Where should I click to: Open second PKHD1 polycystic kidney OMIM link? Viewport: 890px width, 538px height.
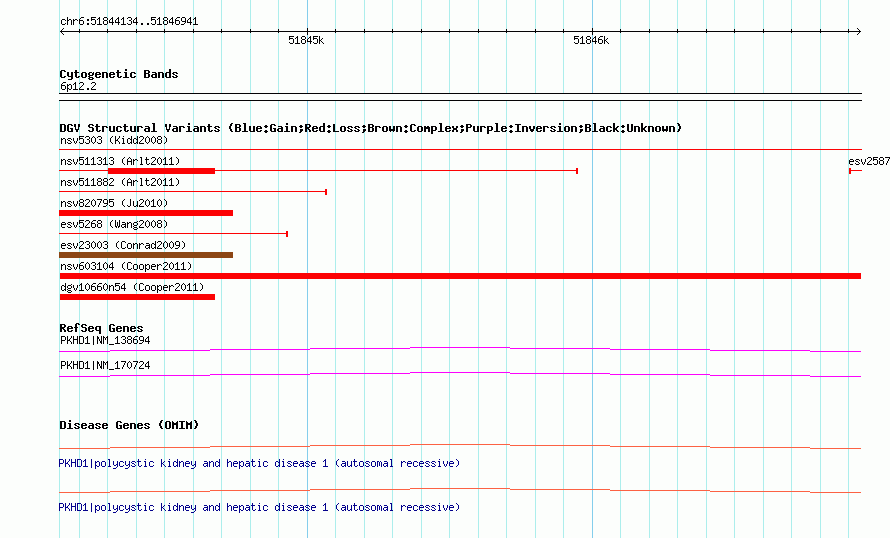coord(259,507)
